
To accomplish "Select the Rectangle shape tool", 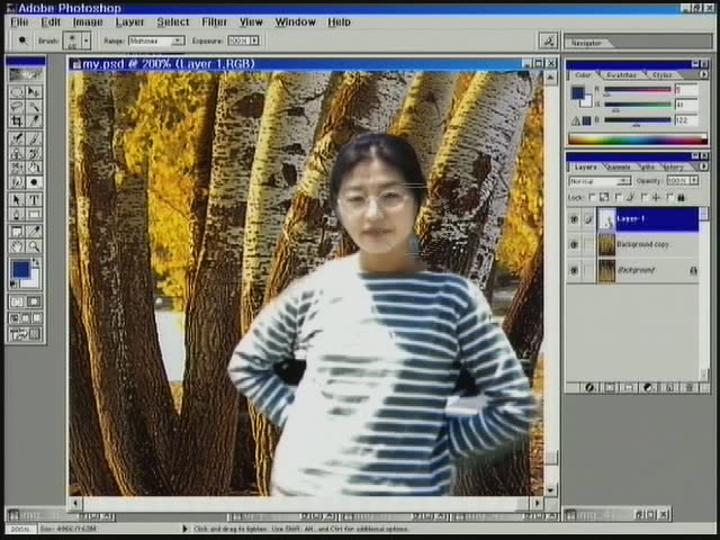I will click(x=34, y=214).
